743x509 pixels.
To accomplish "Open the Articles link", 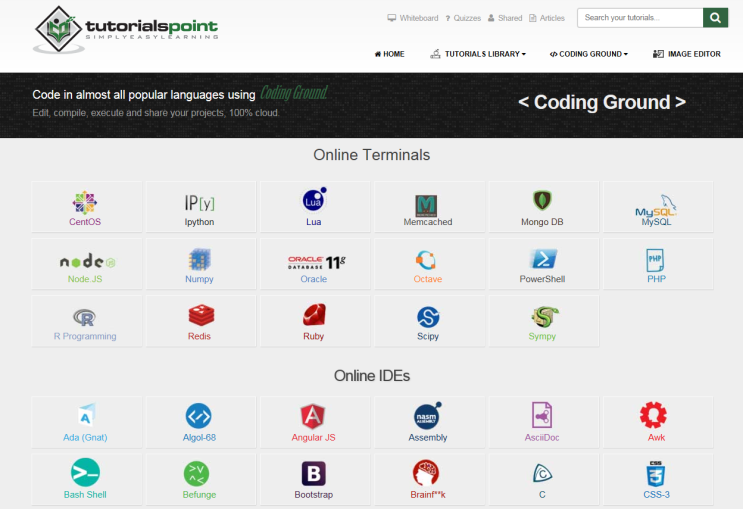I will (547, 18).
